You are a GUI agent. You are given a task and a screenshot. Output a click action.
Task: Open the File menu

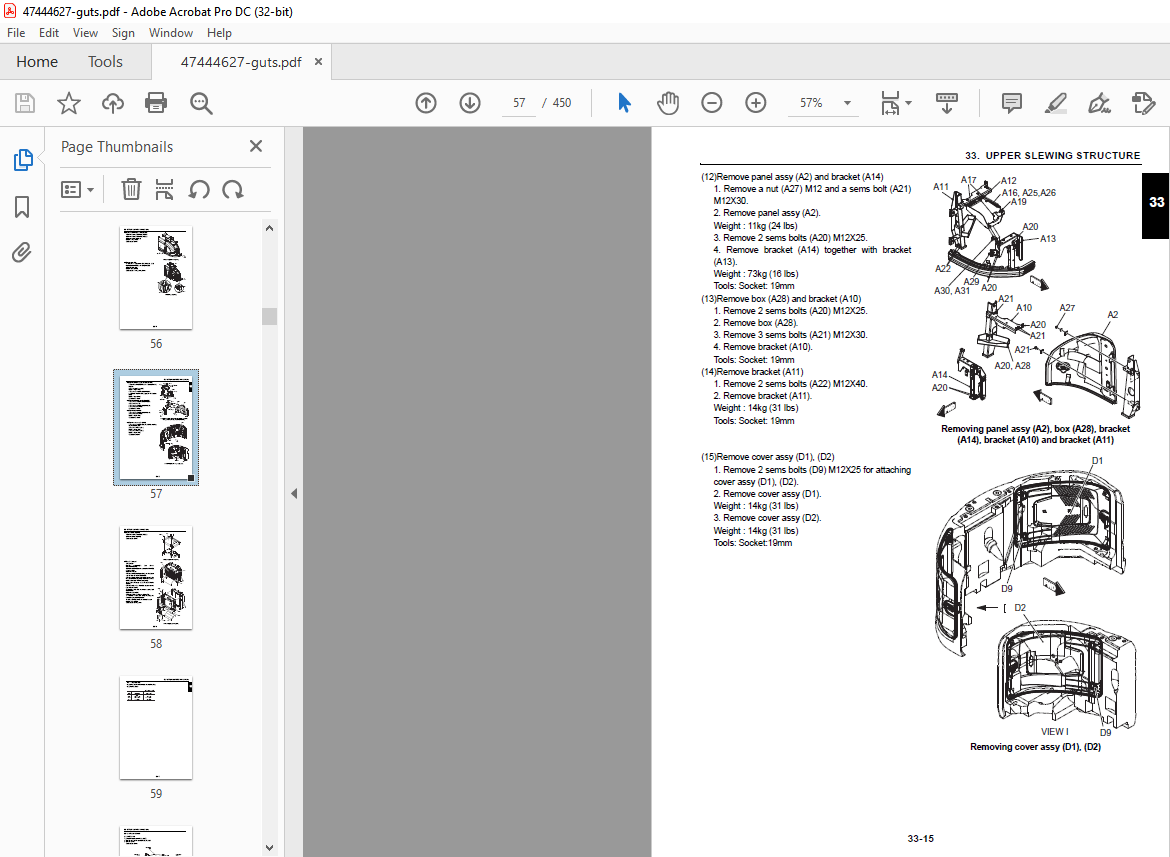(x=16, y=33)
